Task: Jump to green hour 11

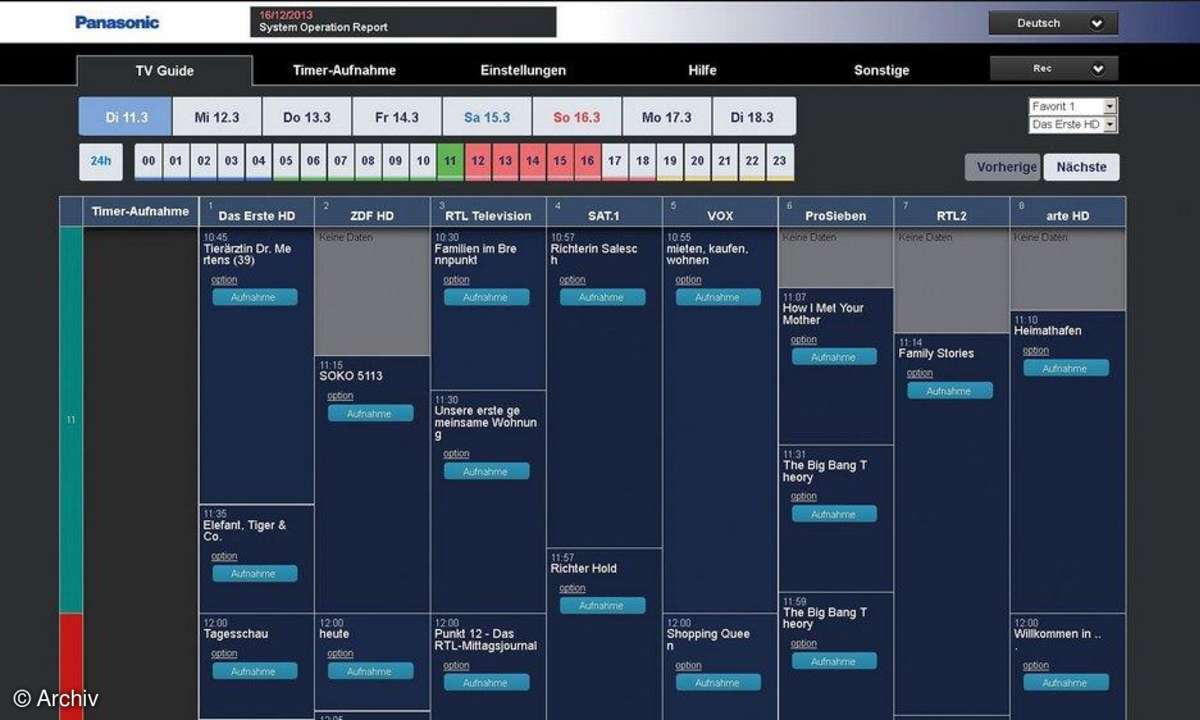Action: point(450,161)
